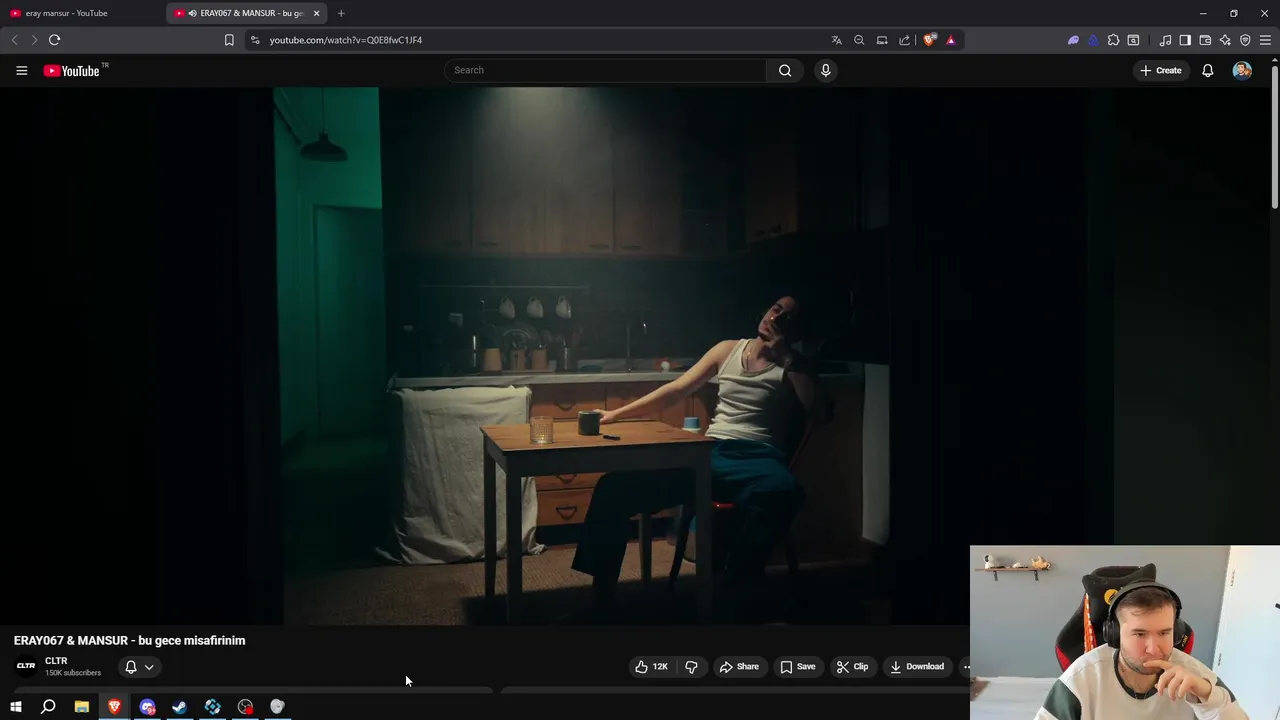The width and height of the screenshot is (1280, 720).
Task: Open the Create menu
Action: [x=1160, y=70]
